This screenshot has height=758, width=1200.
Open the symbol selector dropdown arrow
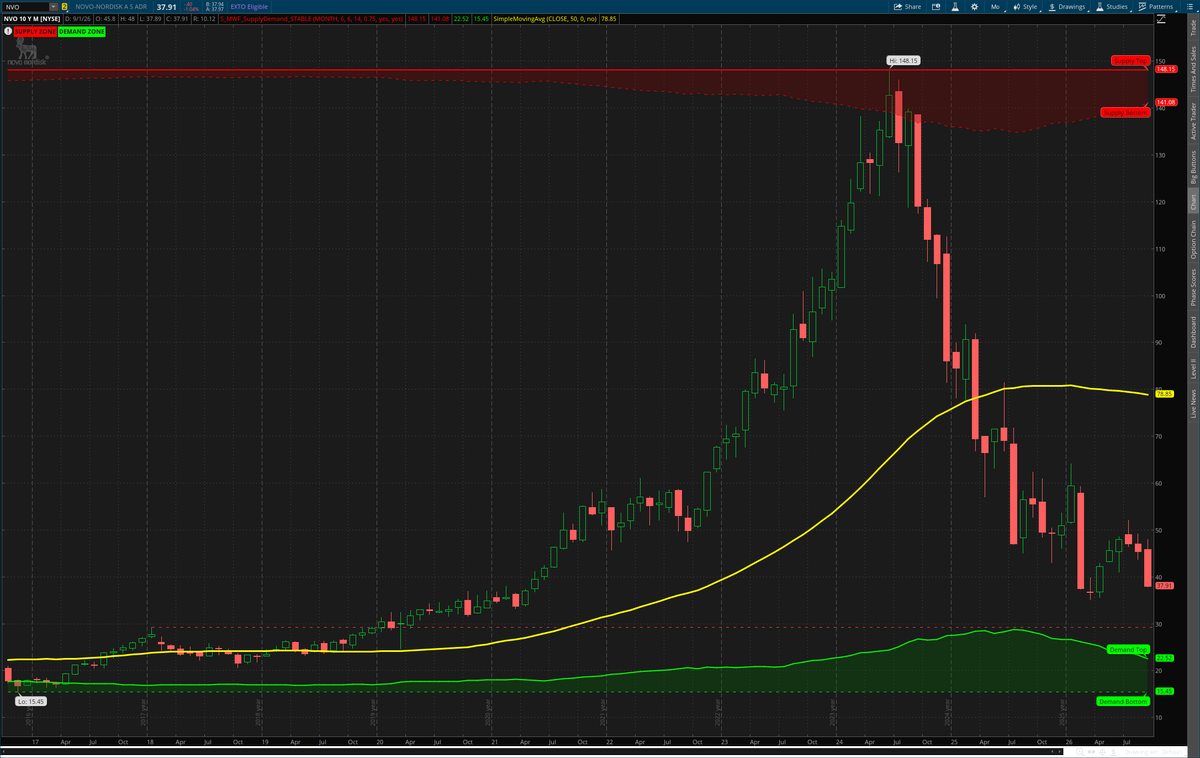click(55, 6)
